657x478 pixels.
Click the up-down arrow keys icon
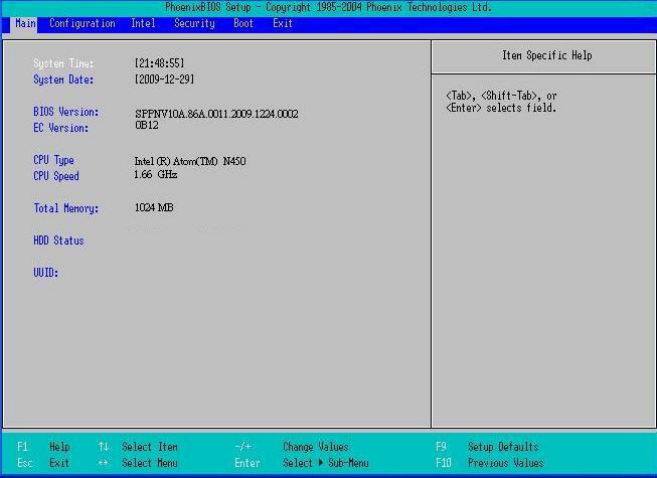tap(103, 447)
